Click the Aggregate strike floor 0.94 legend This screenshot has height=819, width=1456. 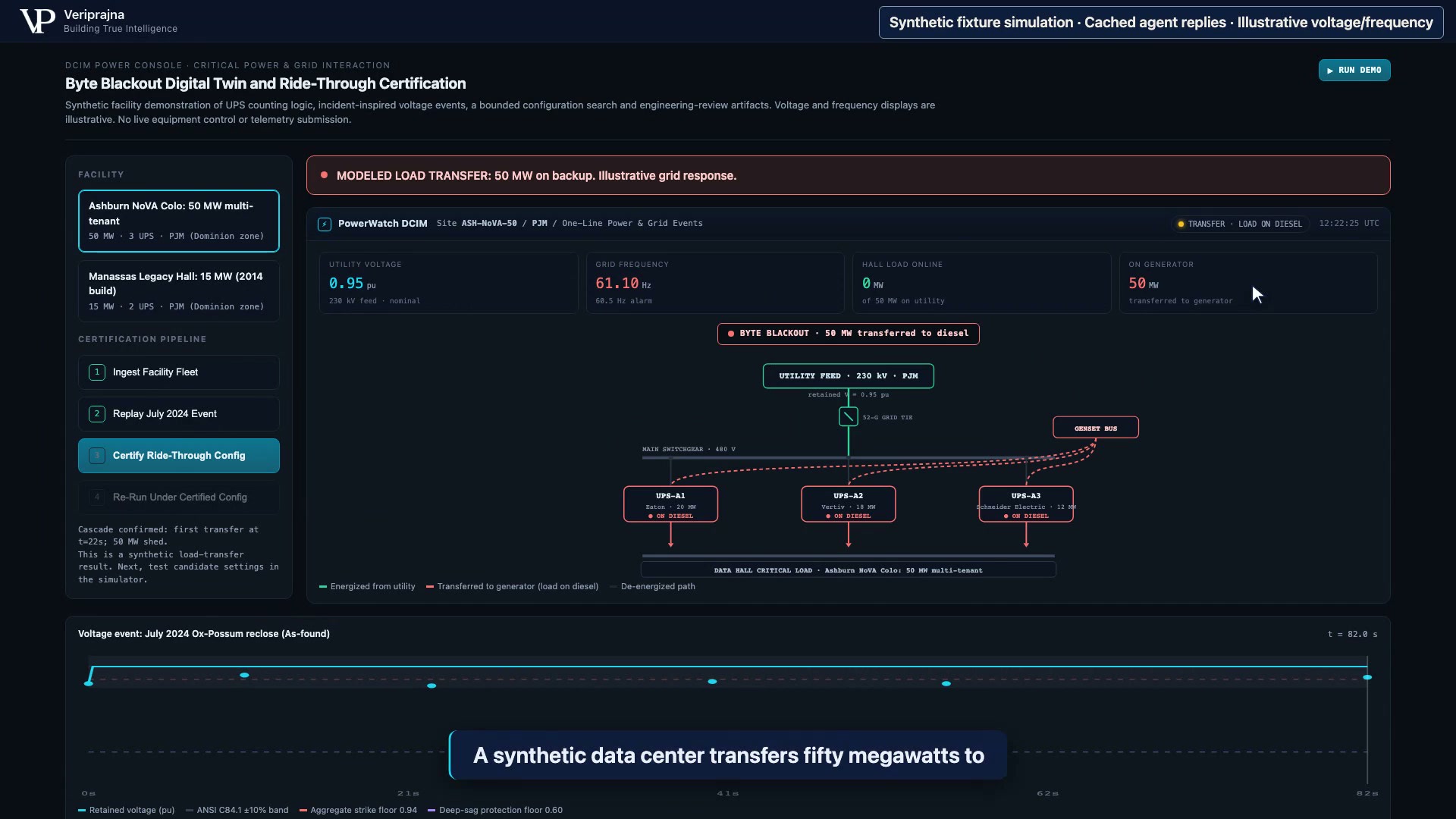(x=358, y=811)
